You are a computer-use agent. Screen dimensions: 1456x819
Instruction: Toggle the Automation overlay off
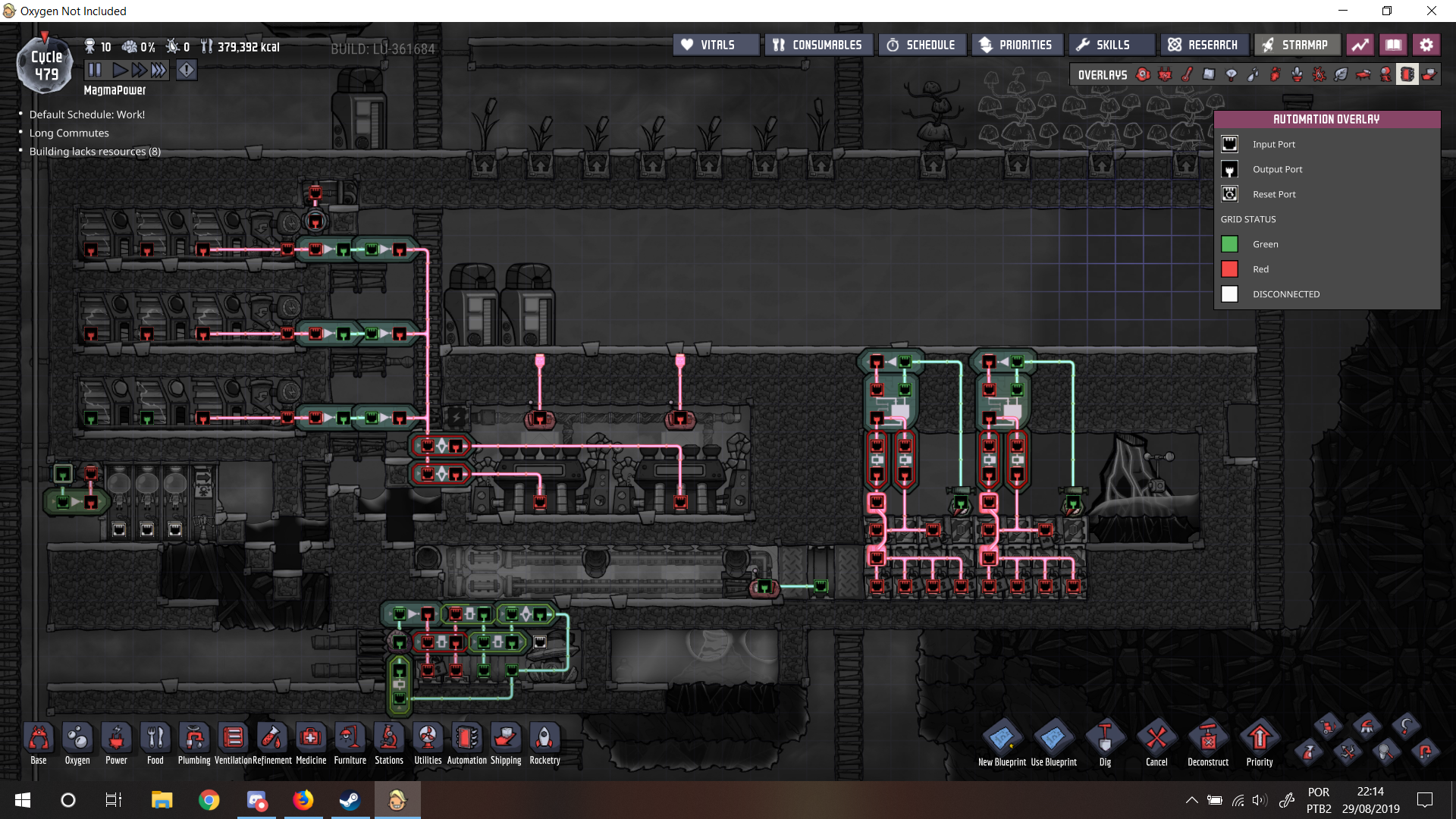(1407, 74)
